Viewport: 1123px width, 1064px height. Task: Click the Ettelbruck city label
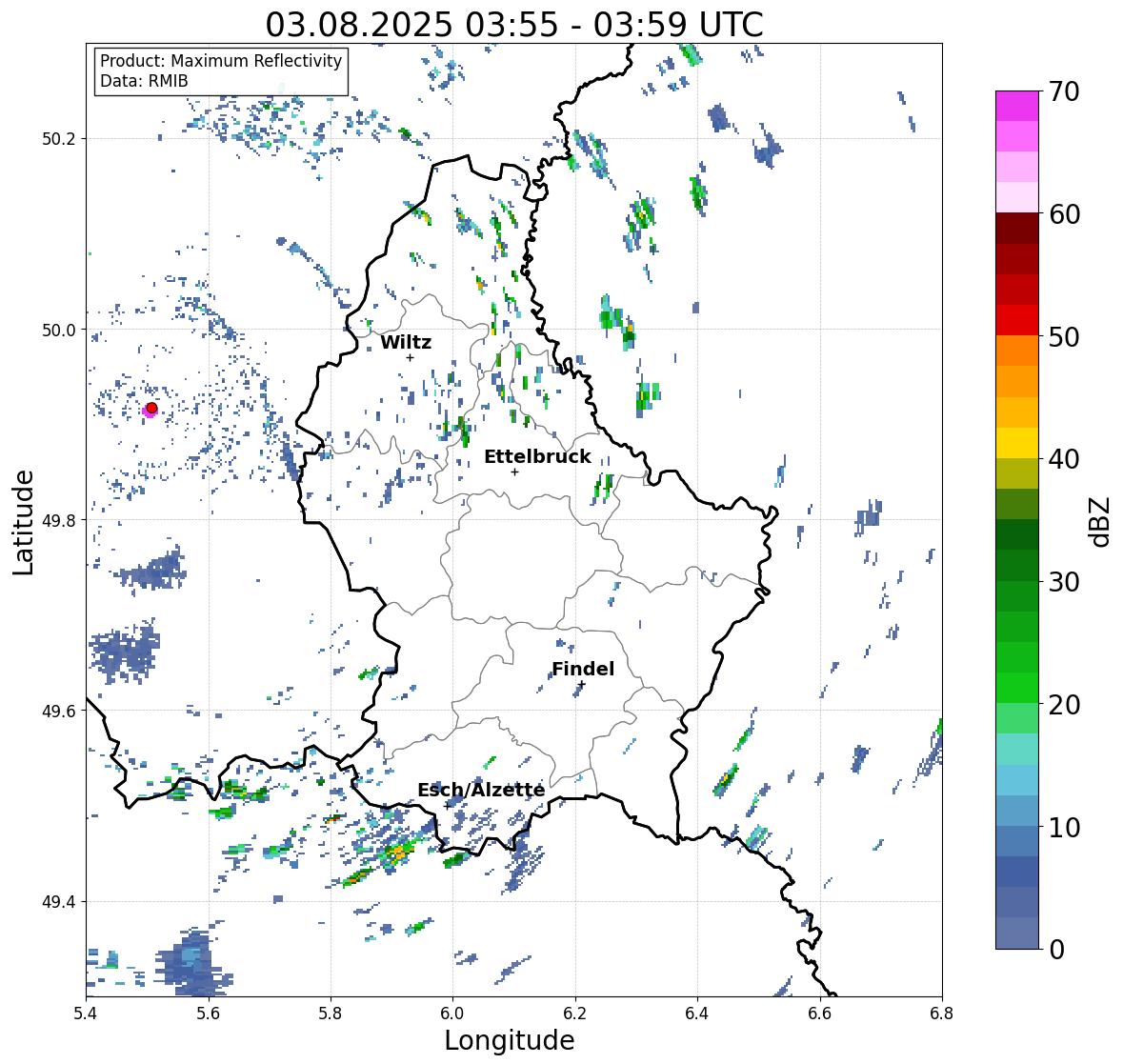[x=537, y=456]
